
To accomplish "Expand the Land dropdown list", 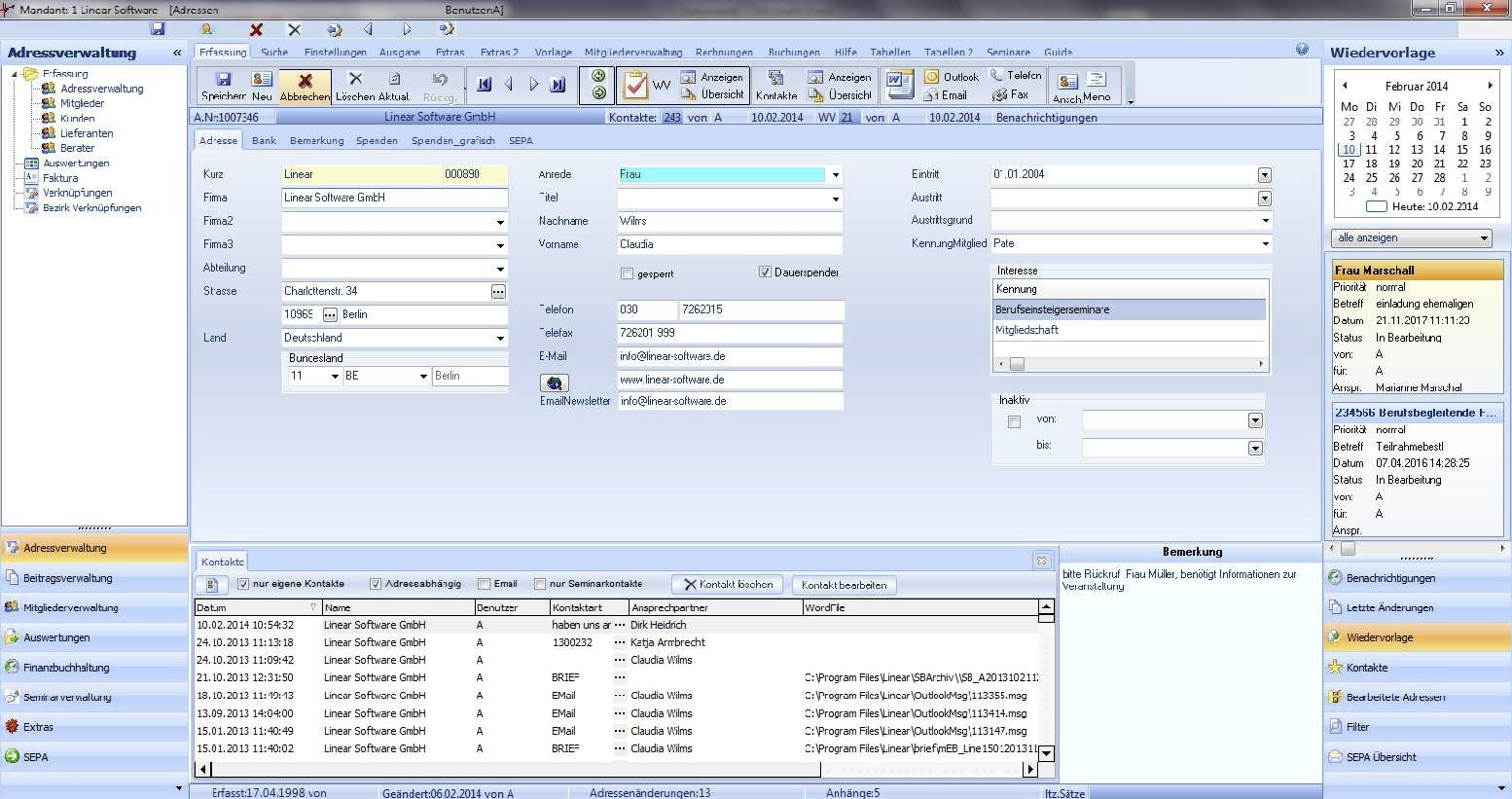I will 500,339.
